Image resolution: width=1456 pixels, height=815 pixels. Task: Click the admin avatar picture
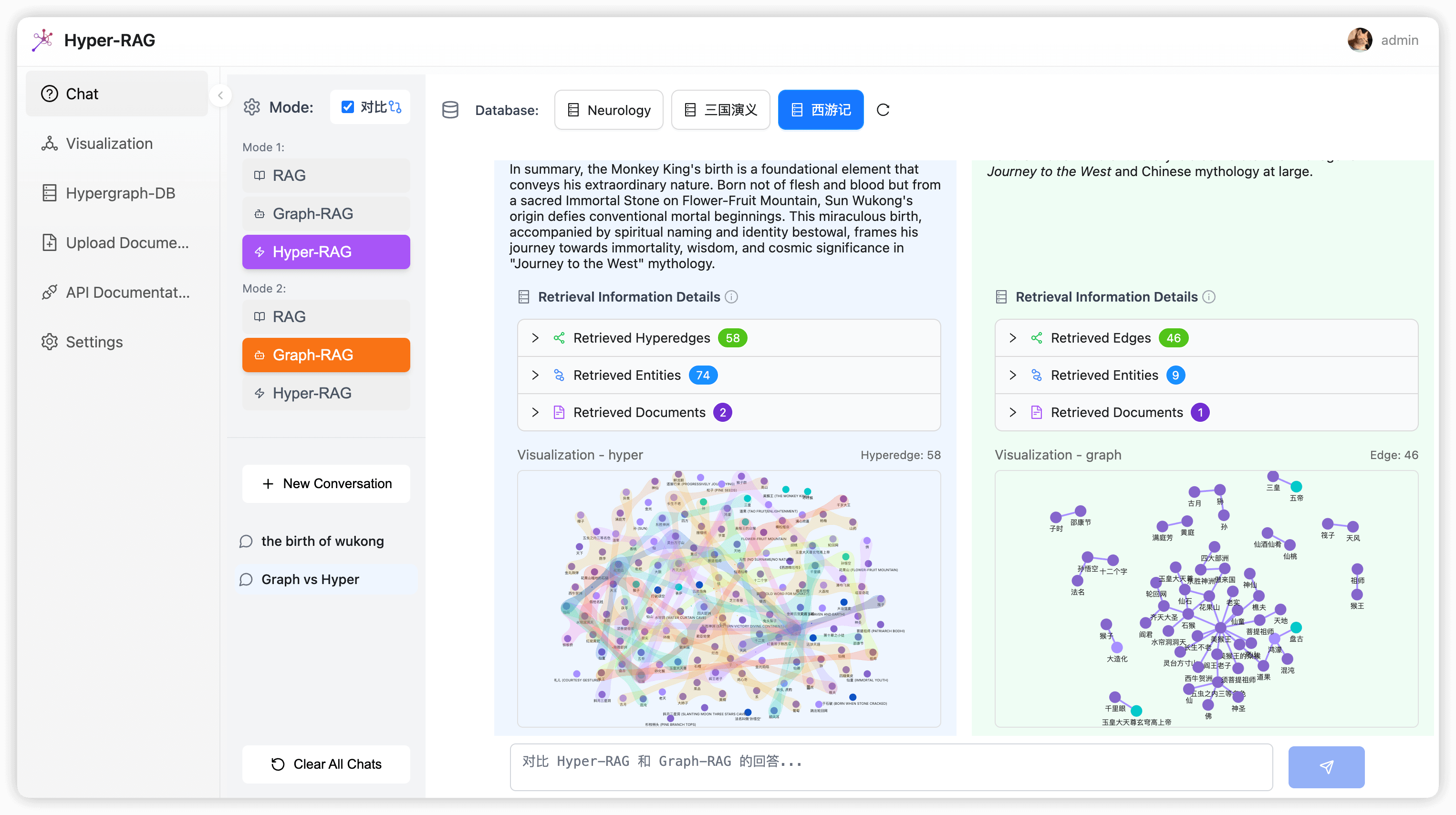tap(1359, 40)
